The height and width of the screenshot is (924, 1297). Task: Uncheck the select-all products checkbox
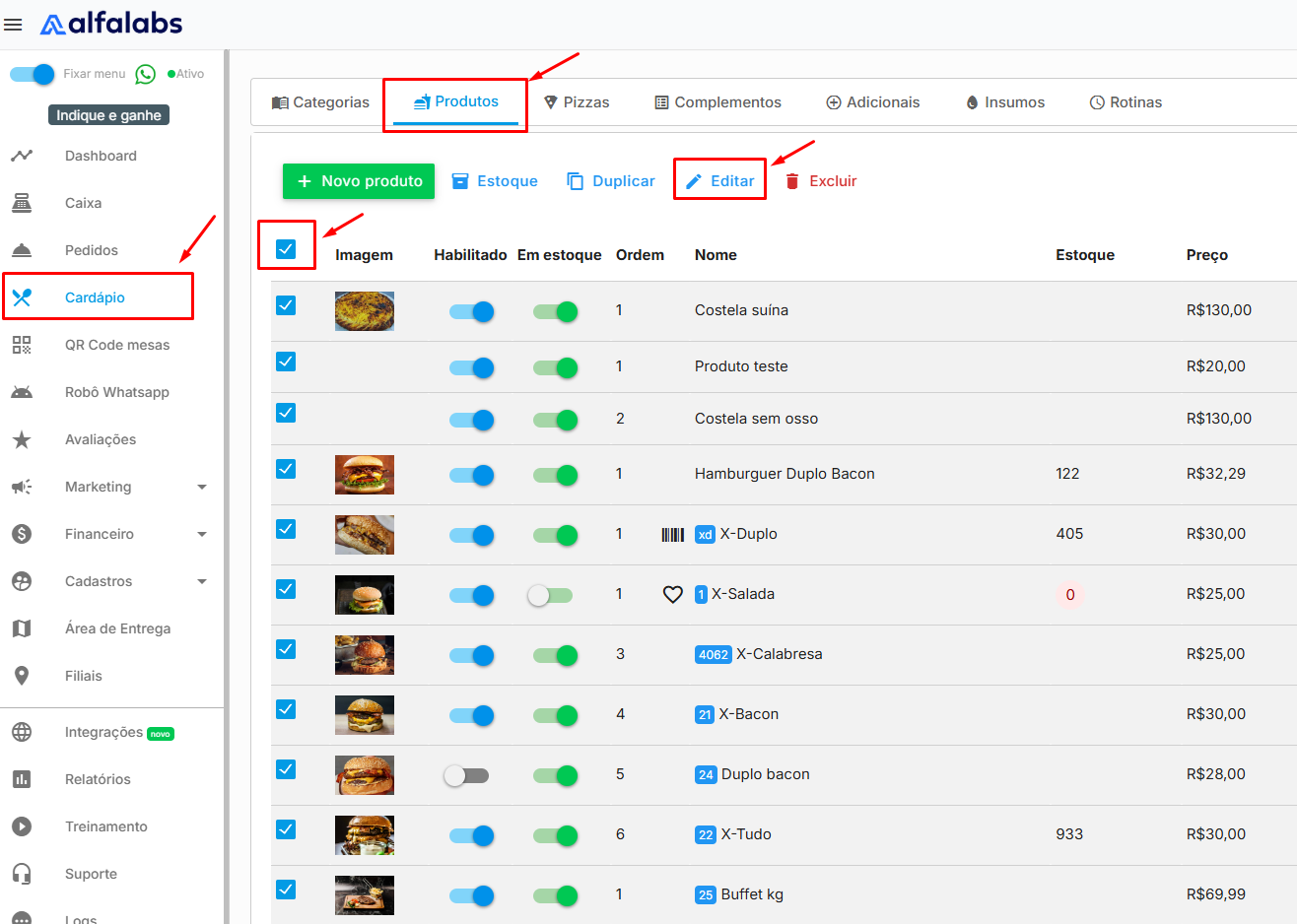[286, 248]
